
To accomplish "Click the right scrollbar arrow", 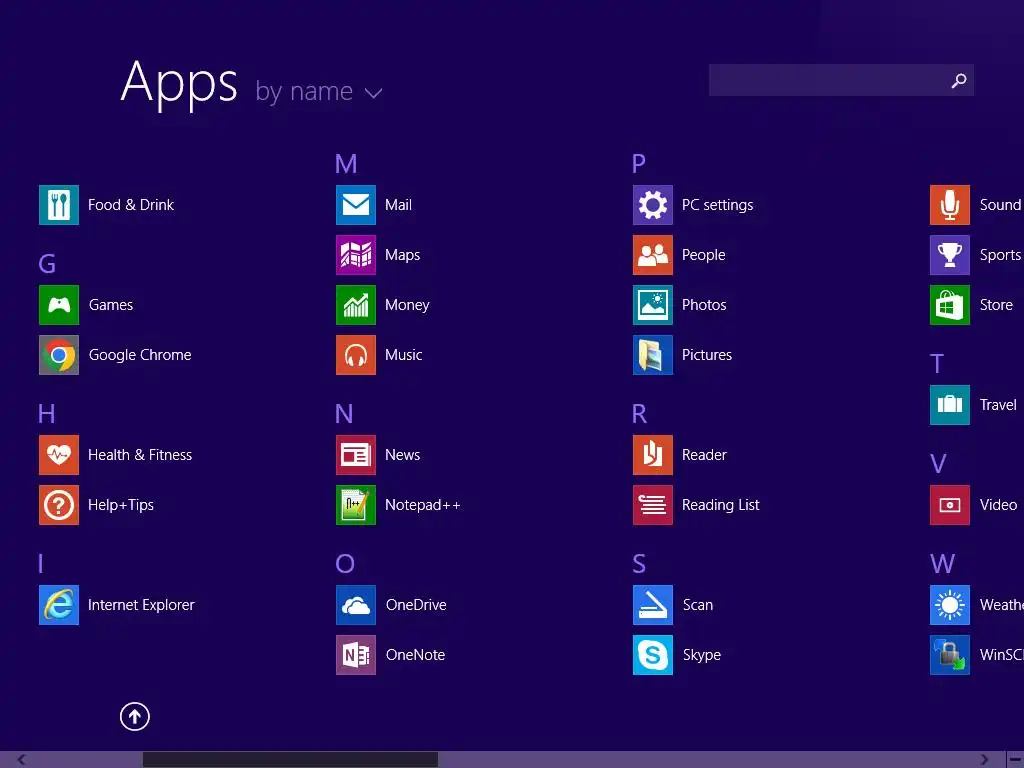I will click(x=984, y=760).
